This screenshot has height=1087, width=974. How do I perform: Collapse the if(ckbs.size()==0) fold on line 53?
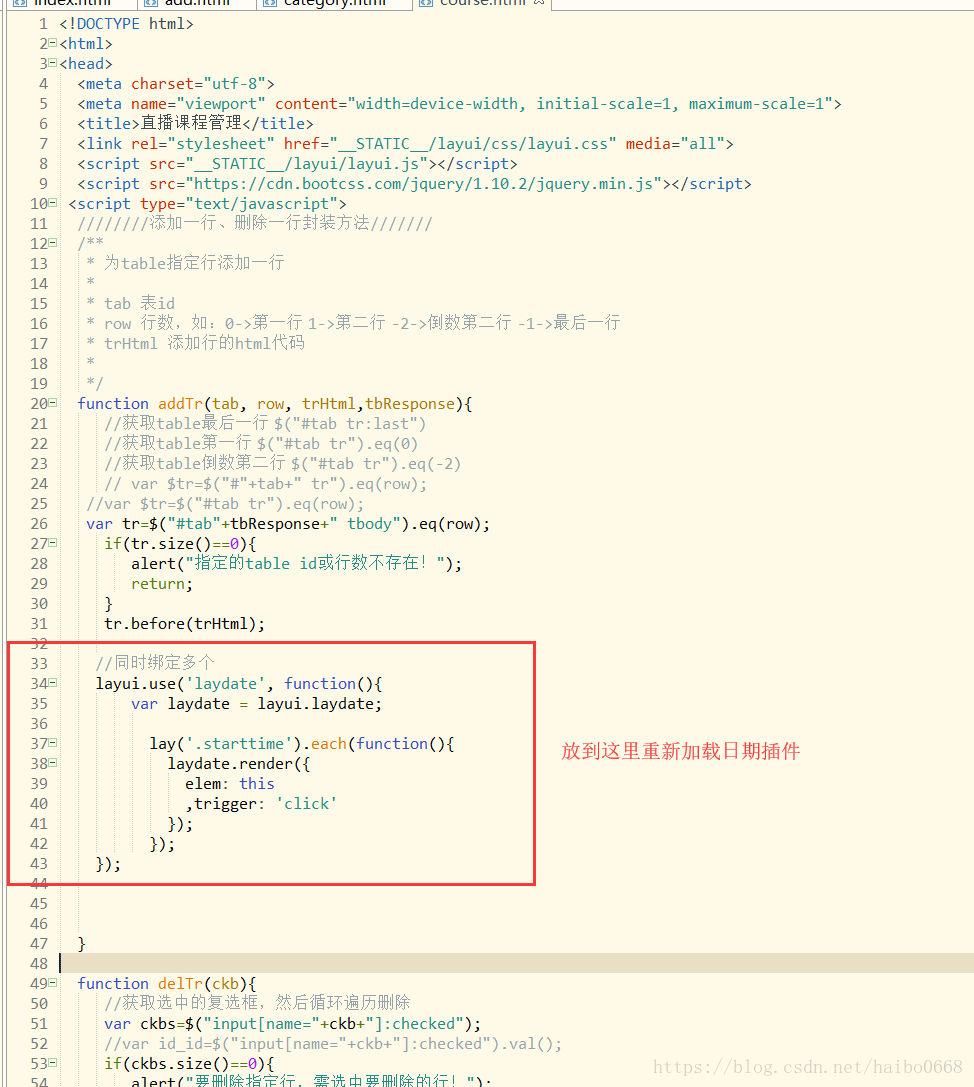[x=53, y=1063]
